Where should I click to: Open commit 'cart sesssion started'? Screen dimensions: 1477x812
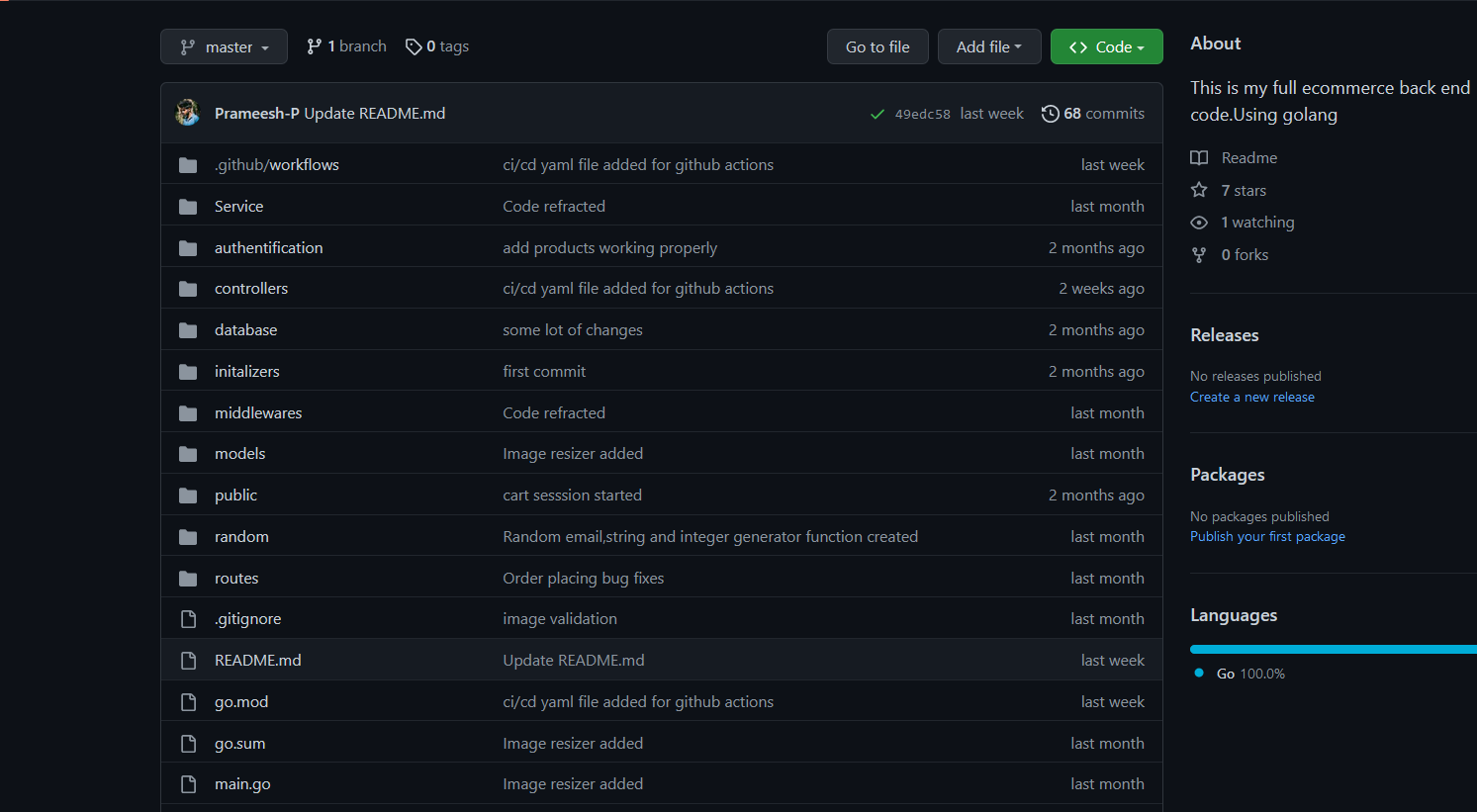click(x=573, y=496)
